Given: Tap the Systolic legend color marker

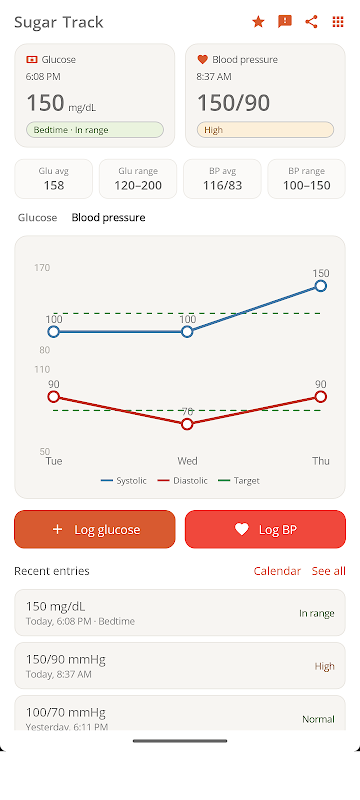Looking at the screenshot, I should pos(107,481).
